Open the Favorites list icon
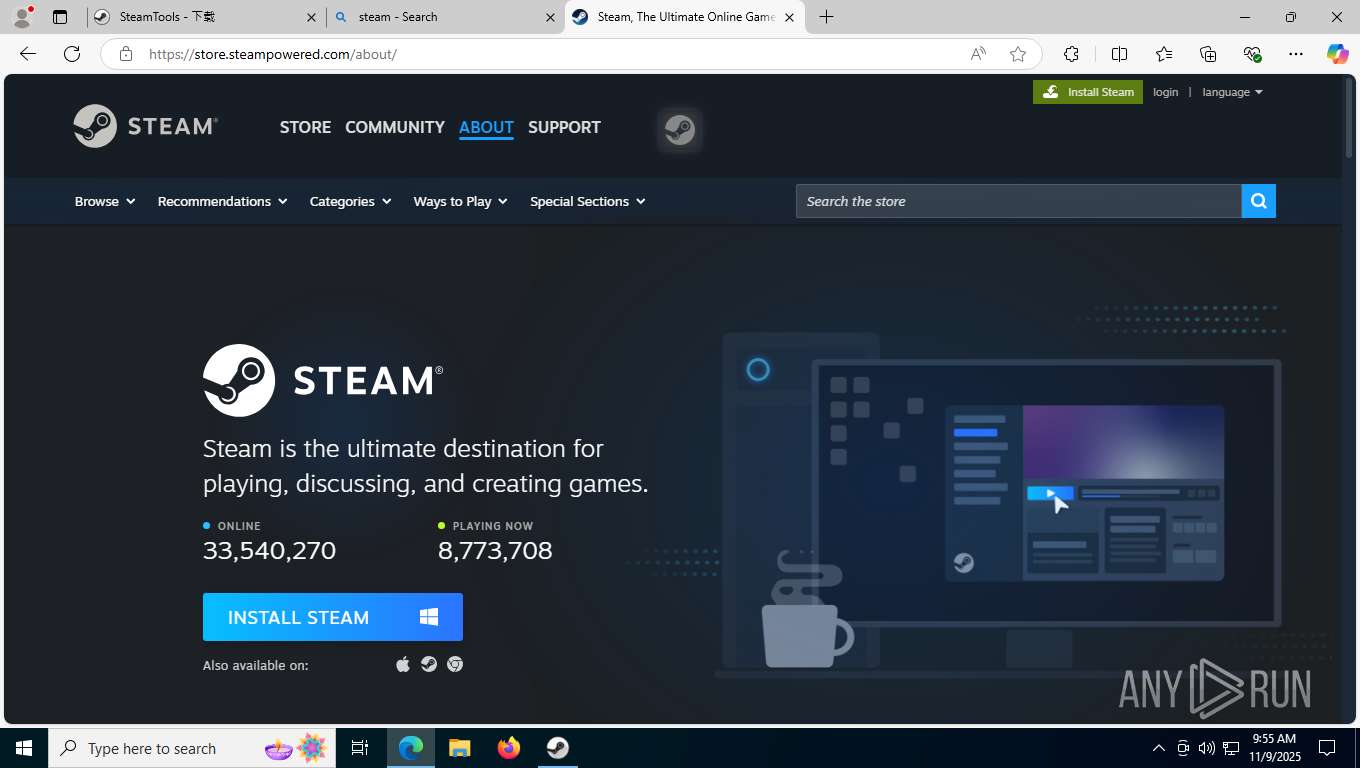 point(1164,54)
